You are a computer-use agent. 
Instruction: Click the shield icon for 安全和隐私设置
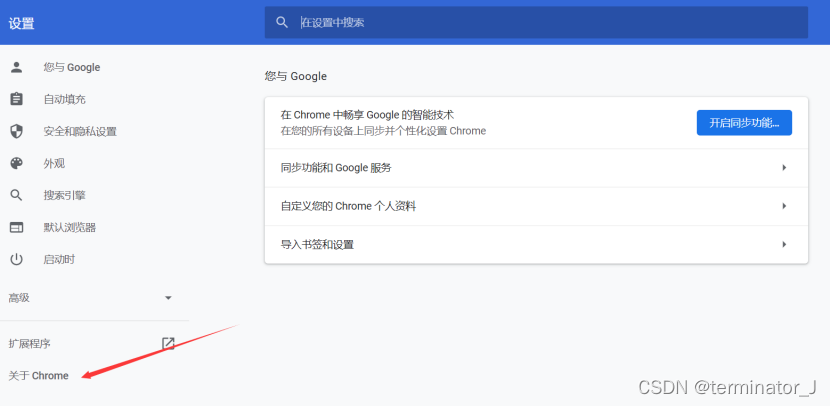[x=17, y=131]
